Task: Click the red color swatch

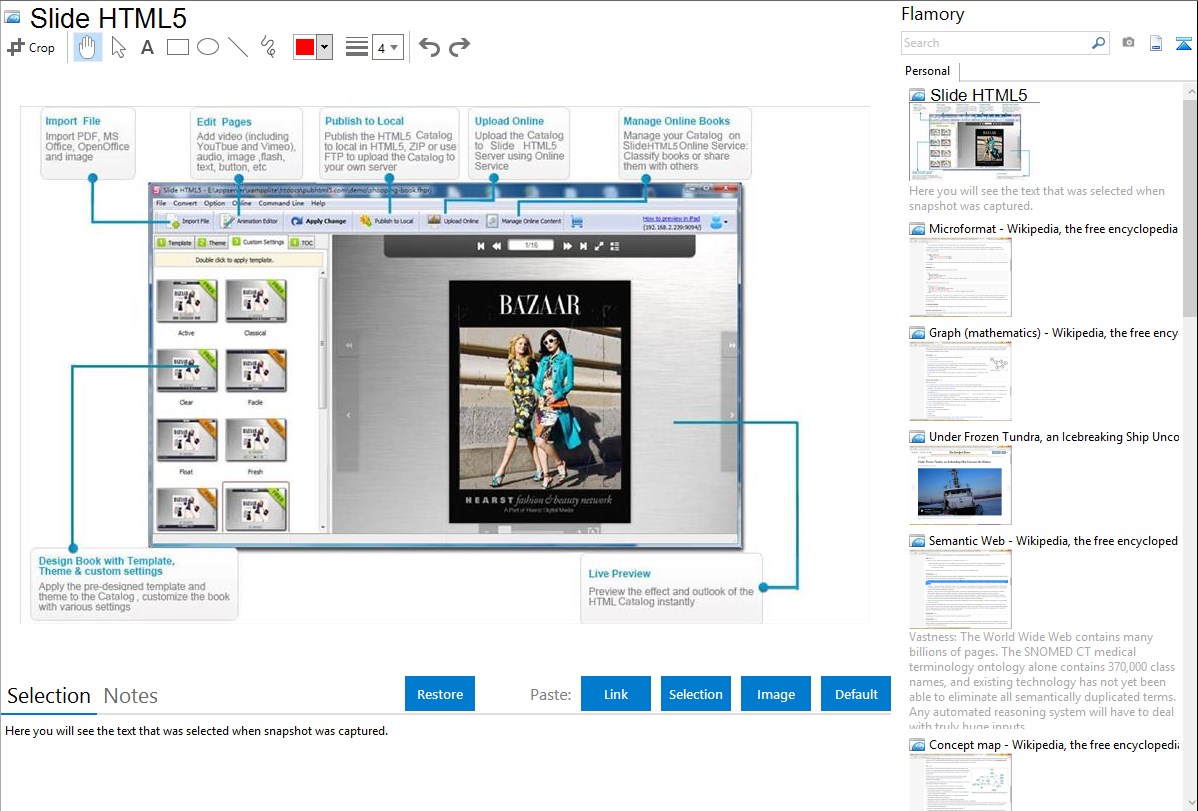Action: pos(305,47)
